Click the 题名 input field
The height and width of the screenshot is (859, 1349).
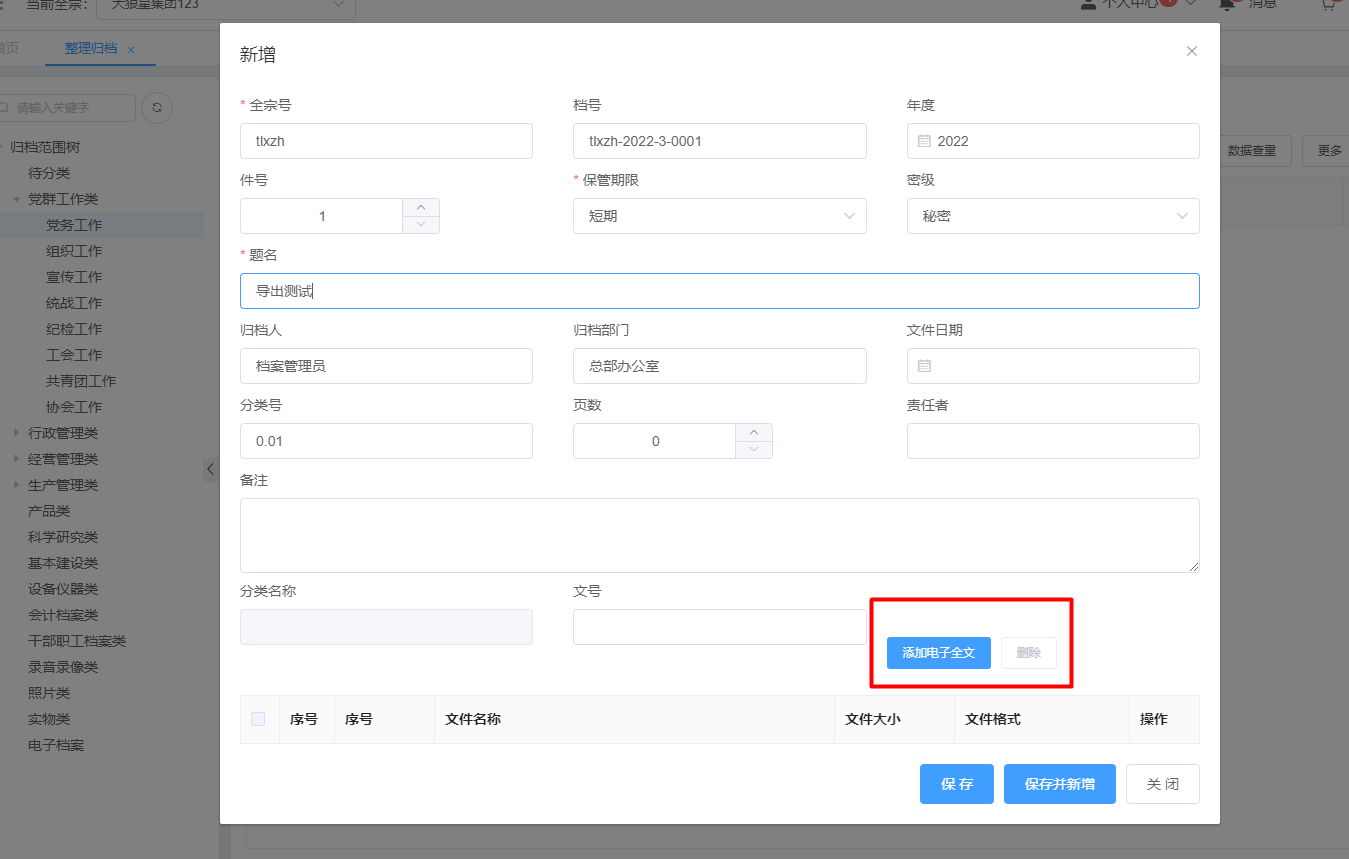point(720,291)
